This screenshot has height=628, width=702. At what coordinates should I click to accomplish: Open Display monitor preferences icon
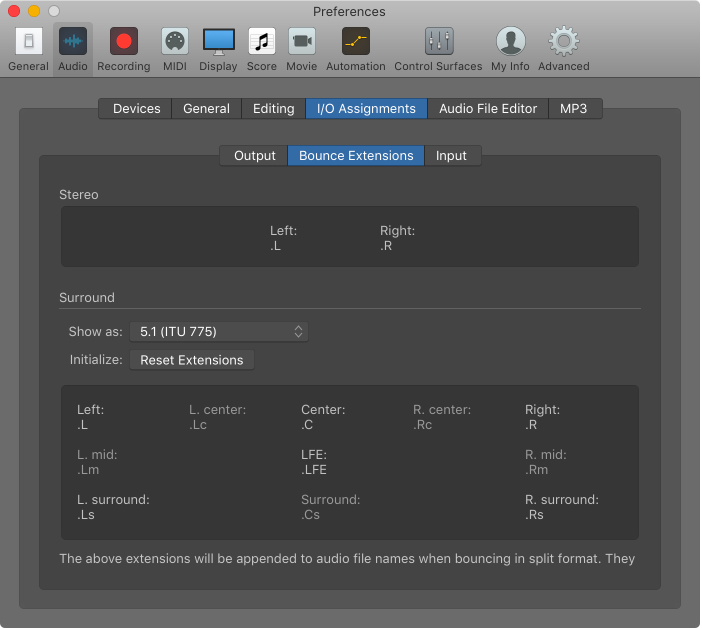pyautogui.click(x=218, y=42)
